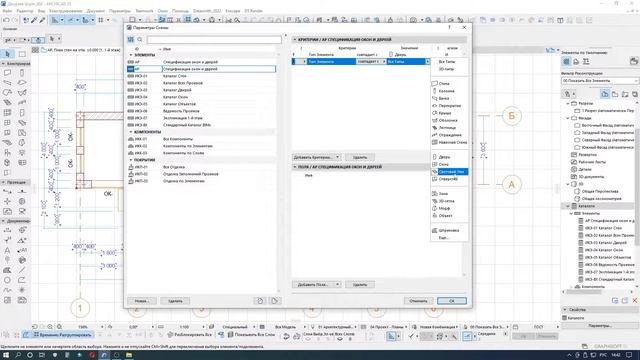This screenshot has height=360, width=640.
Task: Click Удалить button under criteria list
Action: [x=360, y=157]
